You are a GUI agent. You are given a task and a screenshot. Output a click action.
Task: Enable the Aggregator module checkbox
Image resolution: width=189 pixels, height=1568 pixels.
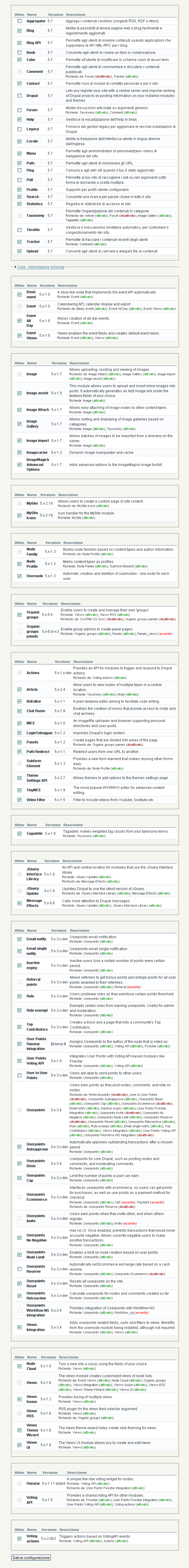click(19, 21)
